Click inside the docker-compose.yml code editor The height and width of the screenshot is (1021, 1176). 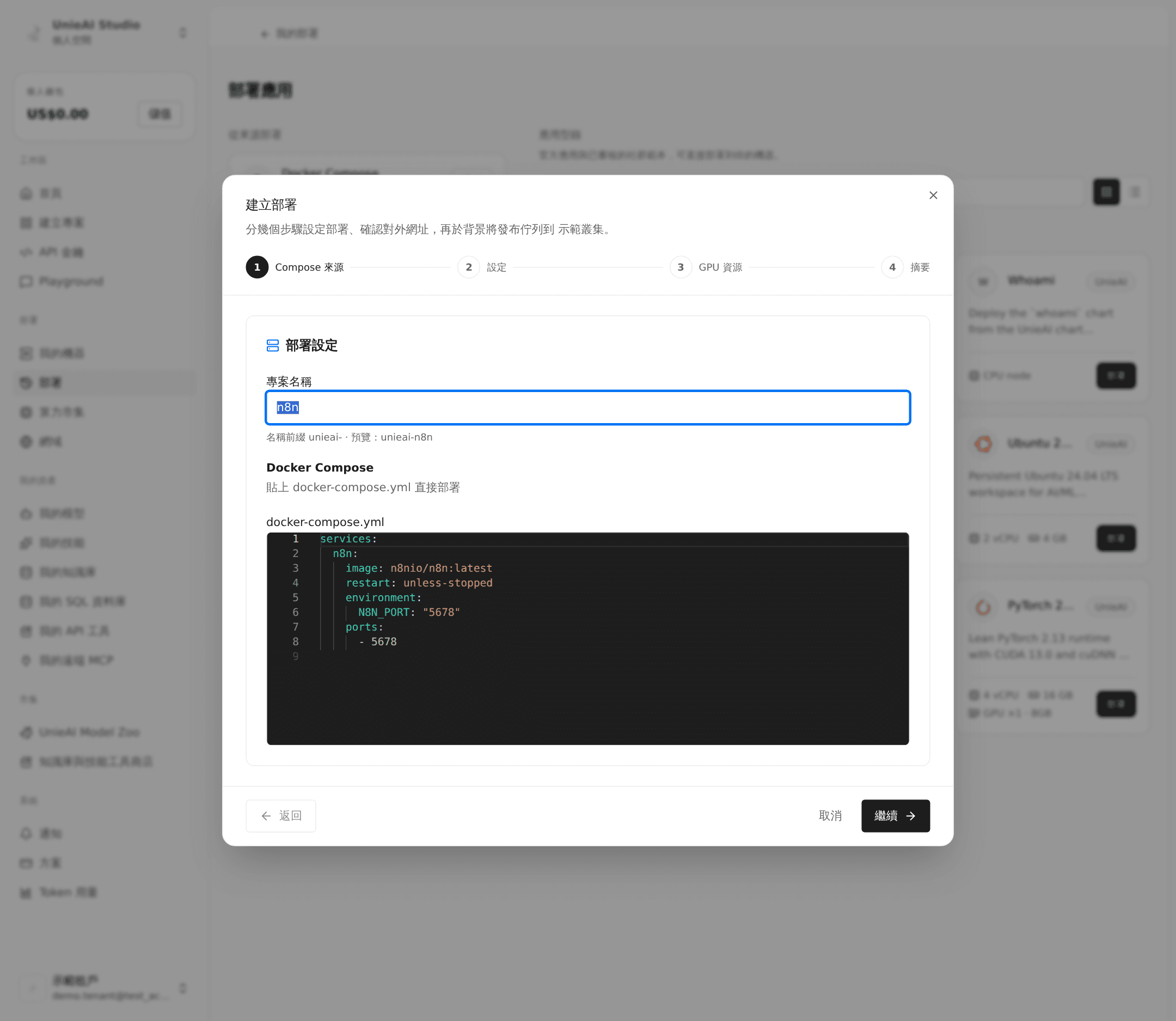[588, 638]
